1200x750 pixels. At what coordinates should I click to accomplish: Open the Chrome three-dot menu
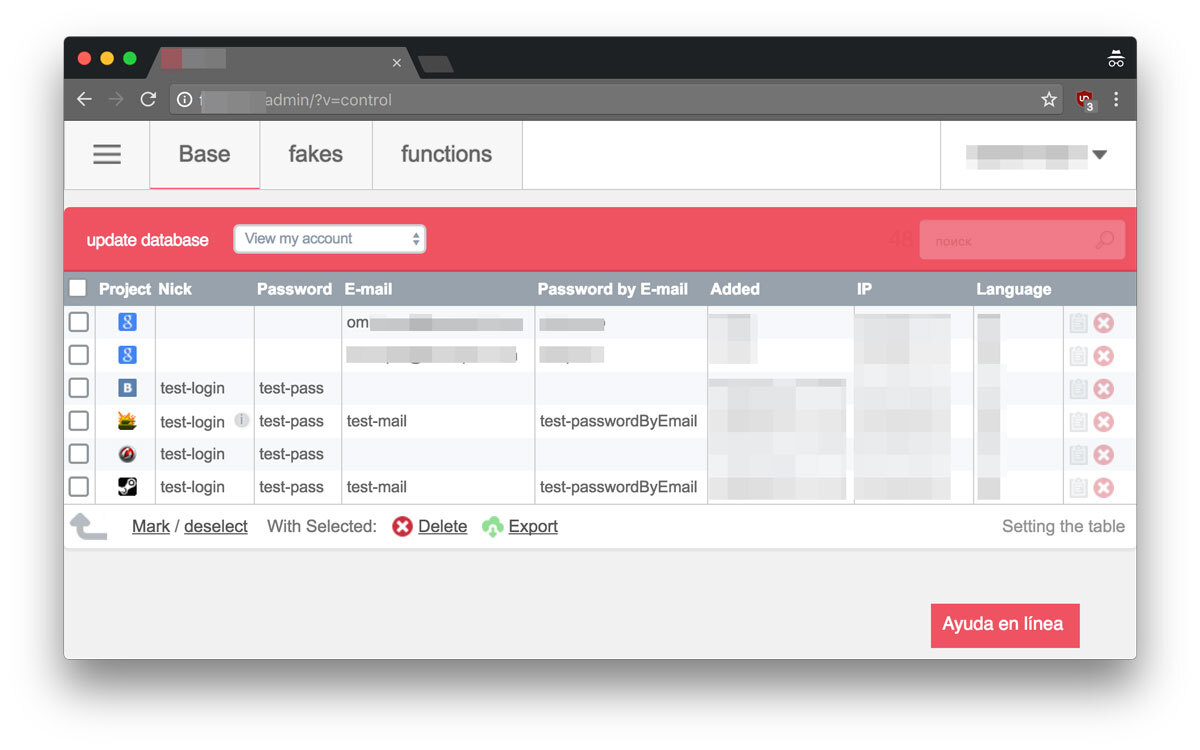[x=1116, y=99]
